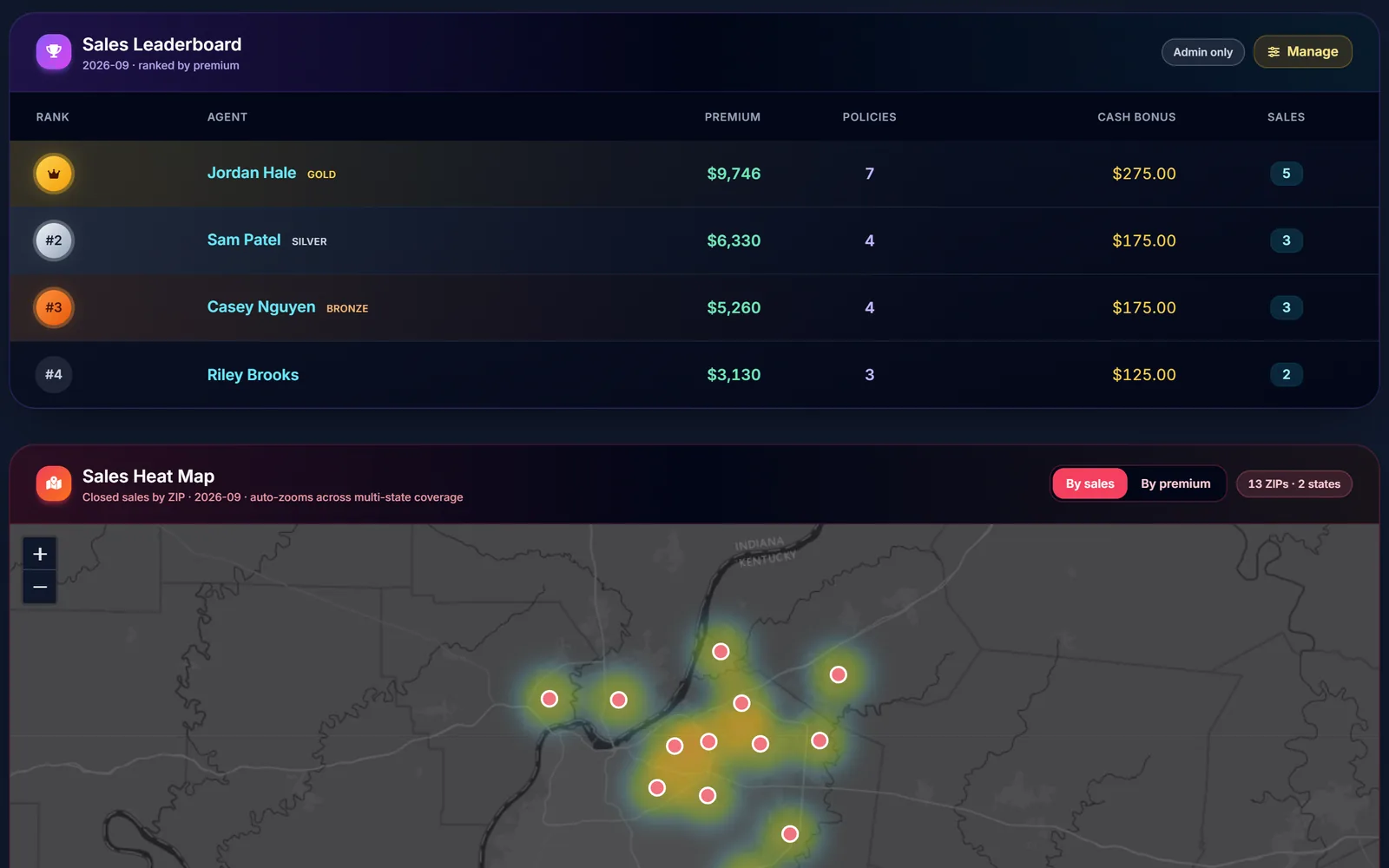Click the $275.00 cash bonus value
1389x868 pixels.
pos(1144,174)
